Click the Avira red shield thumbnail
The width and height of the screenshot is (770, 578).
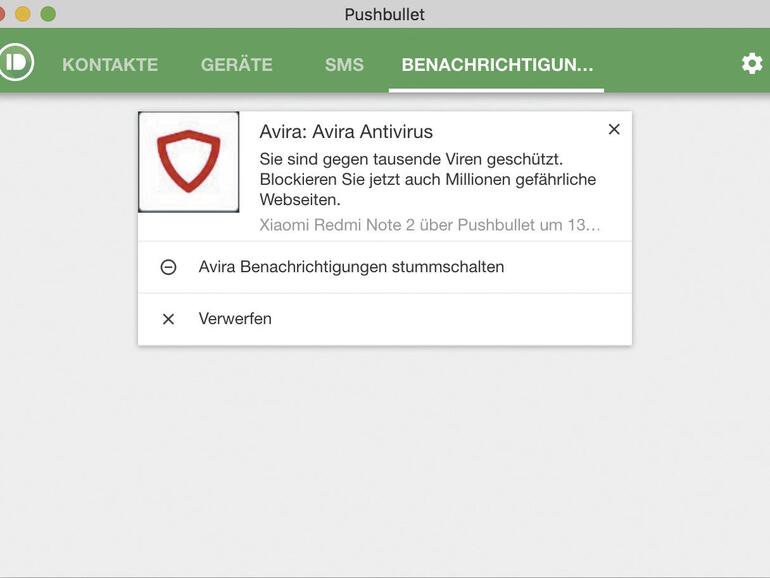pyautogui.click(x=189, y=162)
